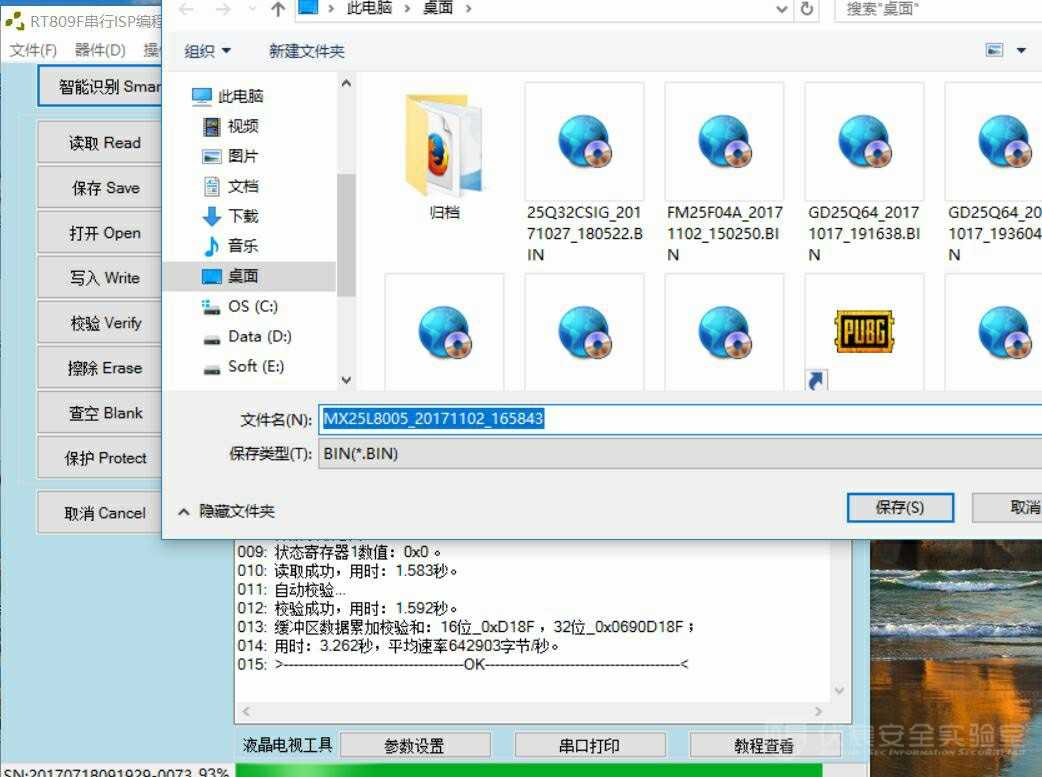Click the 搜索"桌面" search box

tap(938, 9)
